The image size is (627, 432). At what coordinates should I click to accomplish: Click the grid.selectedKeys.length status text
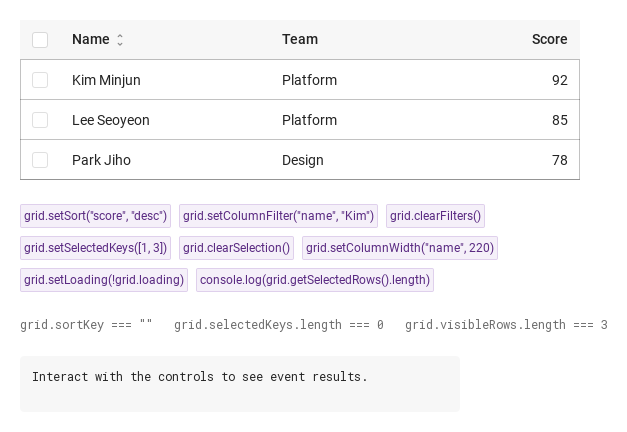(279, 325)
